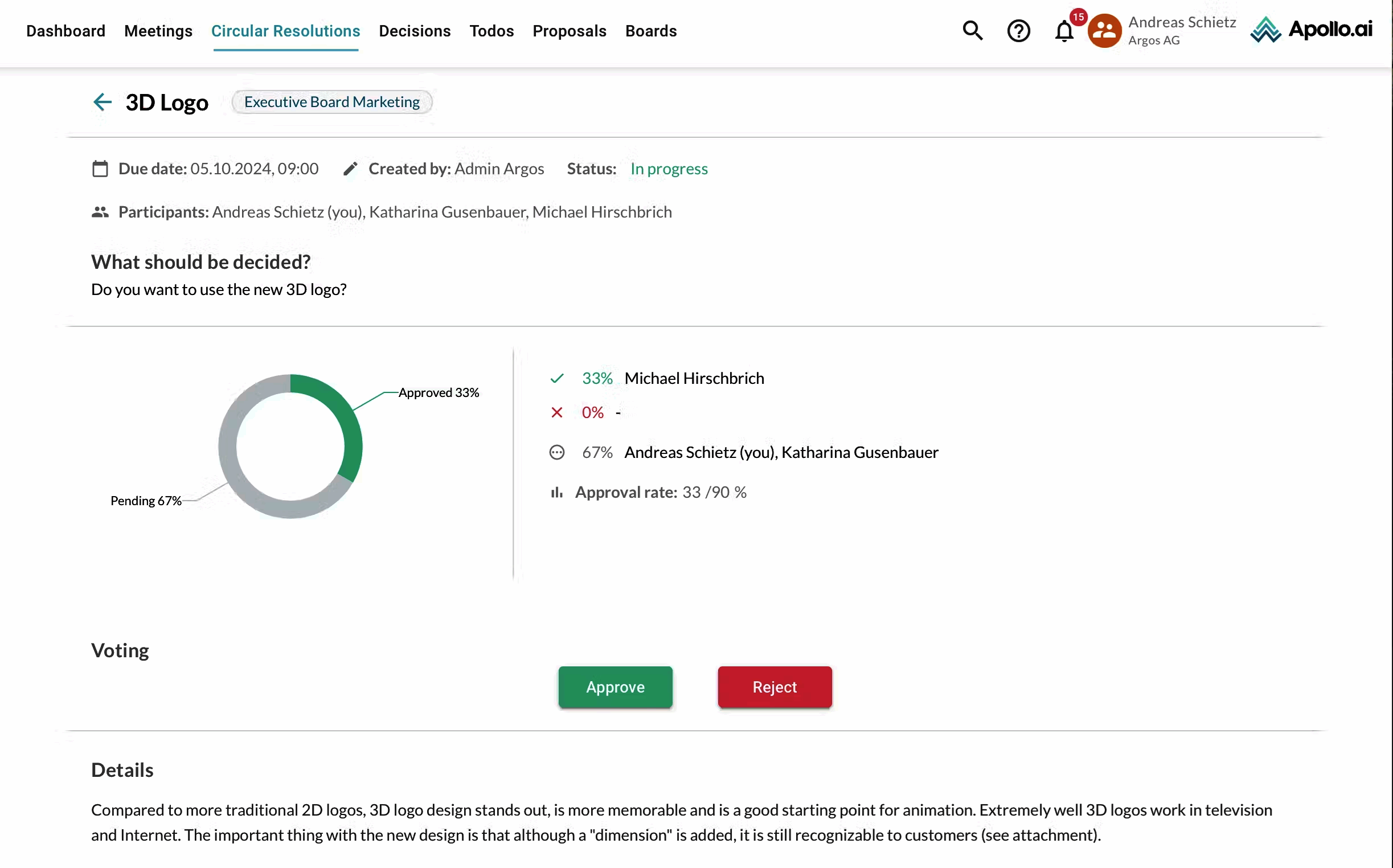Click the back arrow next to 3D Logo
The height and width of the screenshot is (868, 1393).
[x=101, y=101]
